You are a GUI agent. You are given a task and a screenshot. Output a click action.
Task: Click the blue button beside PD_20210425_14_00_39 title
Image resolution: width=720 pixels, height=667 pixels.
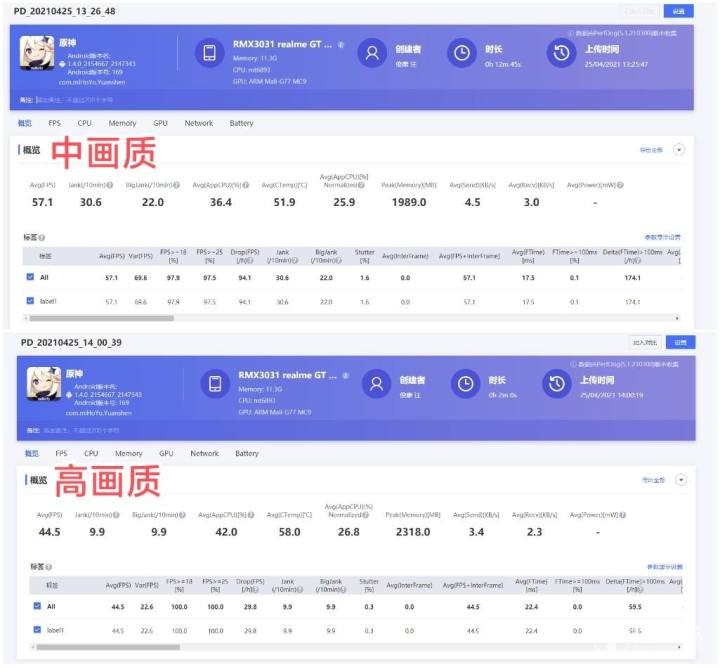point(680,342)
